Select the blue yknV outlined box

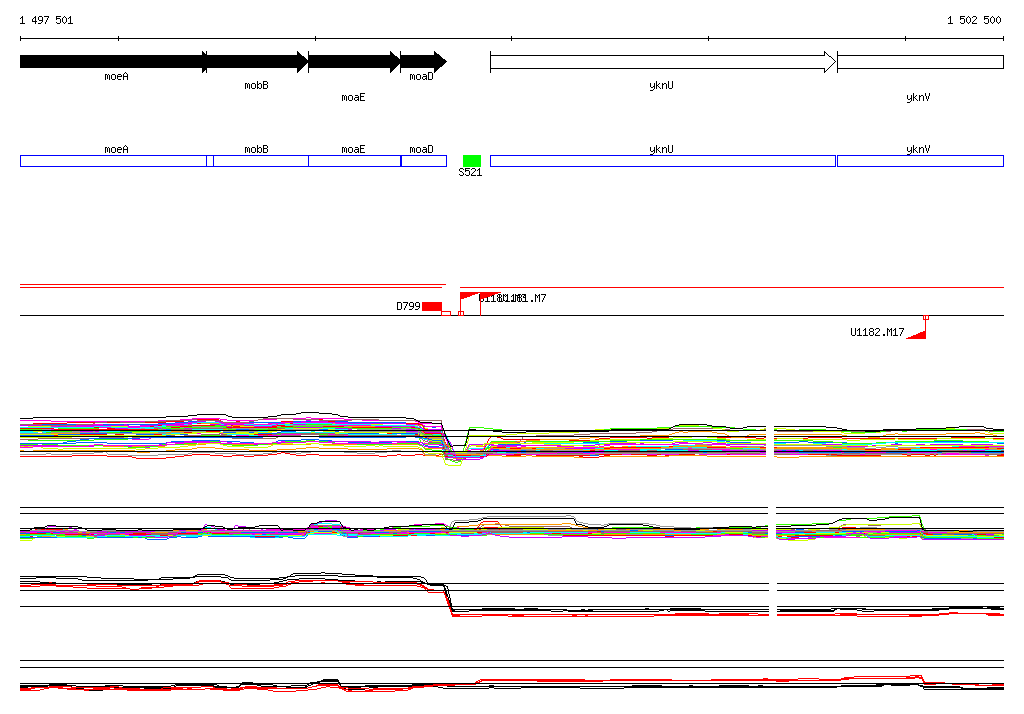[920, 161]
